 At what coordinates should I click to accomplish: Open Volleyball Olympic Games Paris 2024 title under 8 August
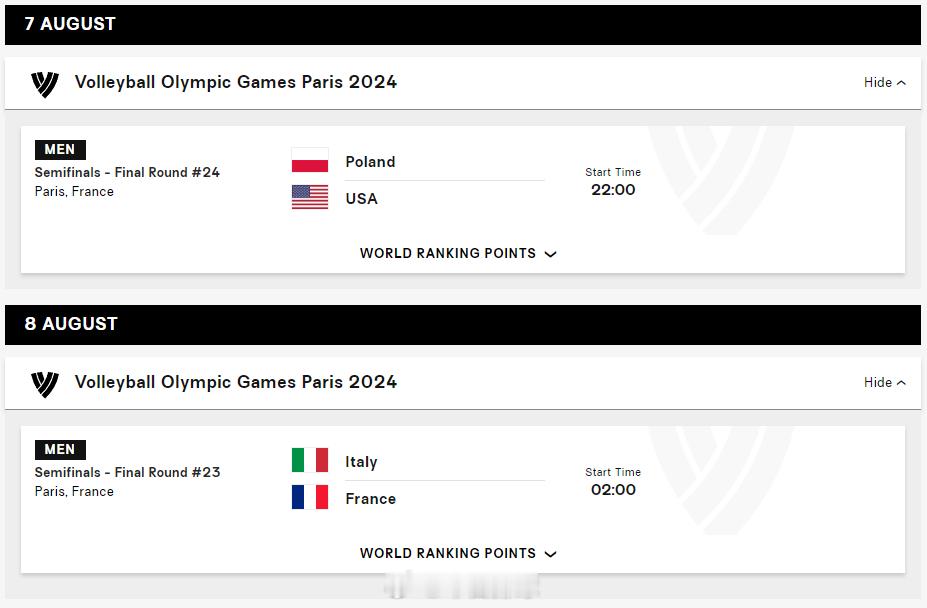(236, 382)
